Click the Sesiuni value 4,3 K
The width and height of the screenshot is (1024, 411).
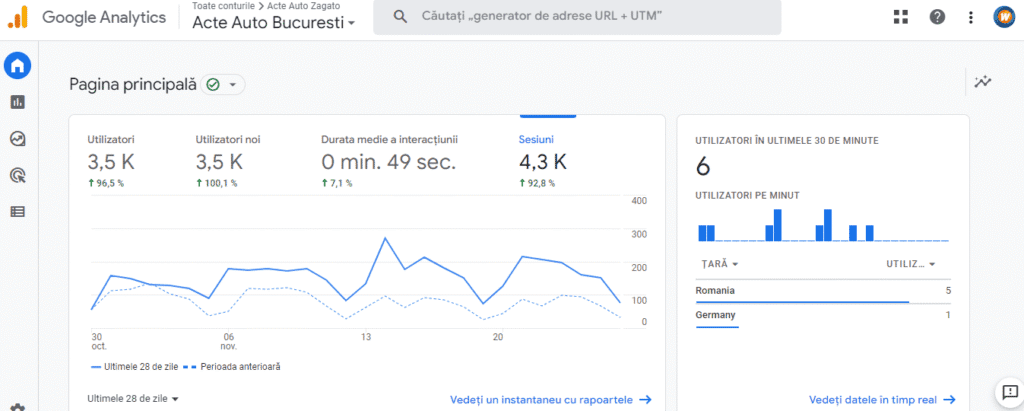click(543, 161)
